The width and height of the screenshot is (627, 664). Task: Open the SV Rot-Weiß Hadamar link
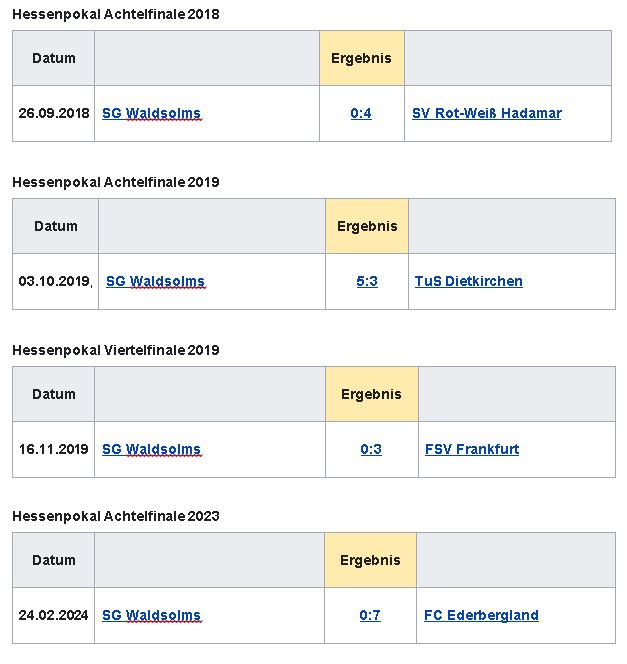coord(486,113)
